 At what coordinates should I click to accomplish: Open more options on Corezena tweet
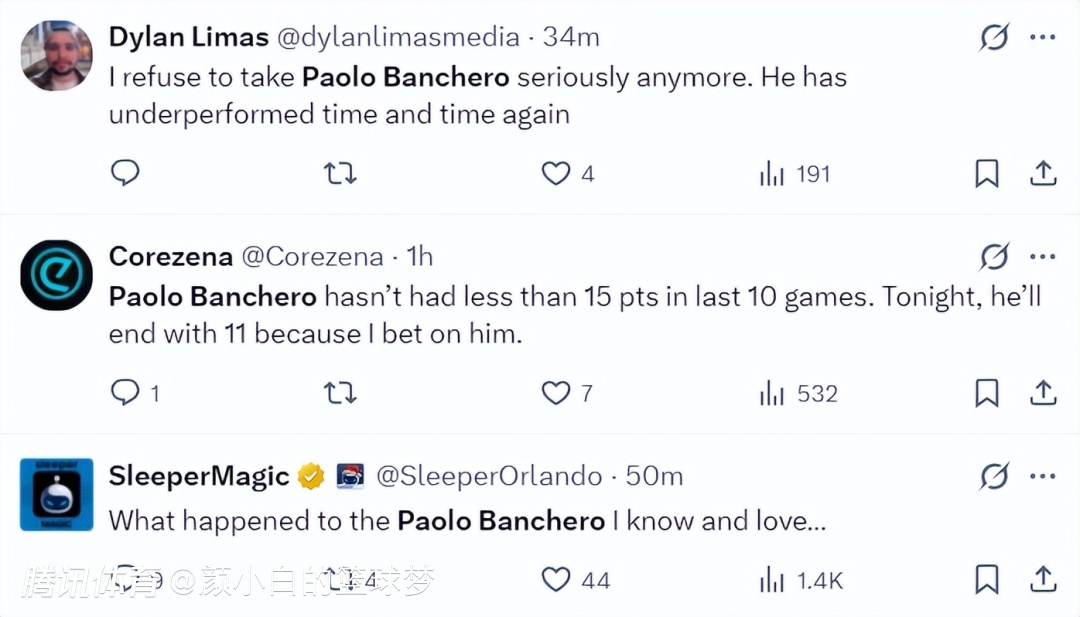(x=1043, y=257)
